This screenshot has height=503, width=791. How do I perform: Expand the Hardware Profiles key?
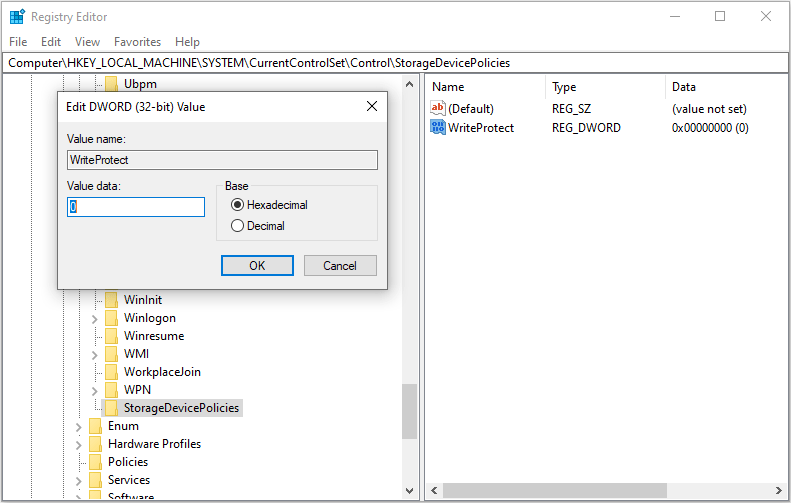click(x=78, y=444)
